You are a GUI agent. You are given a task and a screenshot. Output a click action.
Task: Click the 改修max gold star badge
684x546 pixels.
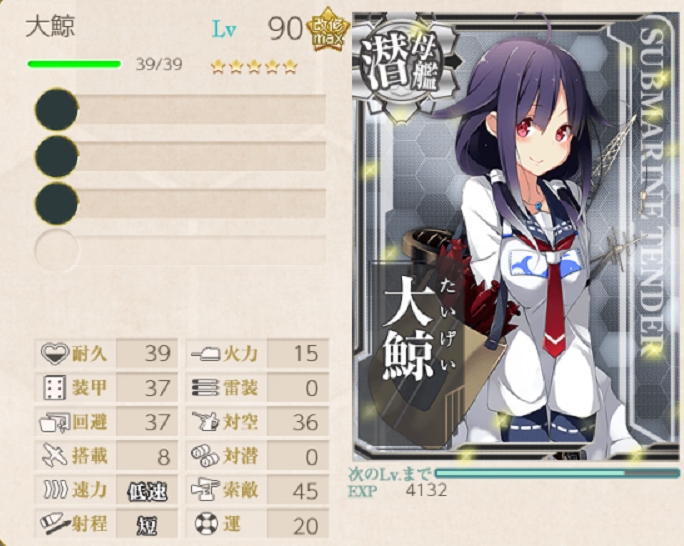click(x=328, y=30)
